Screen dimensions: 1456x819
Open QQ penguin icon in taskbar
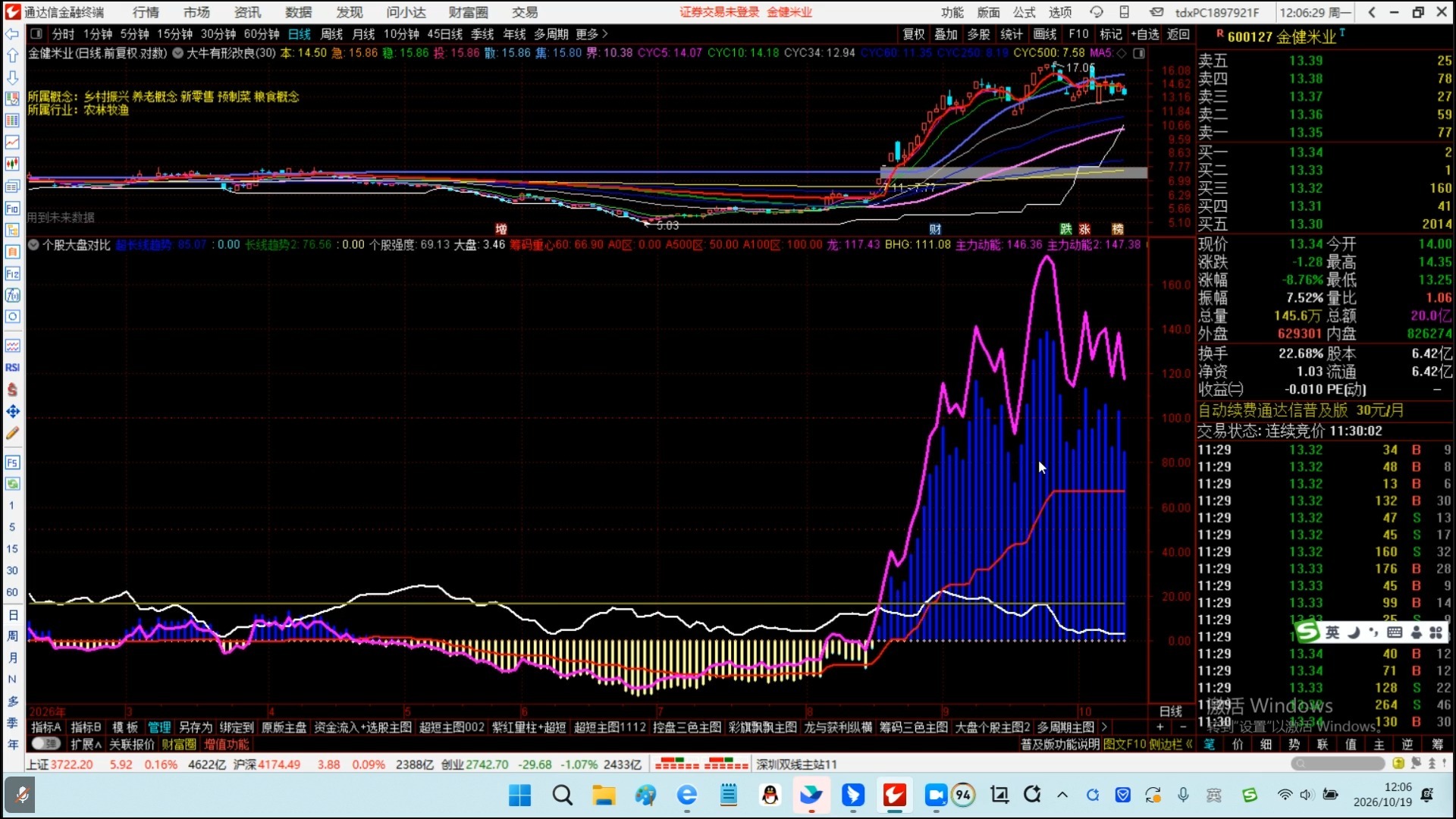tap(770, 795)
